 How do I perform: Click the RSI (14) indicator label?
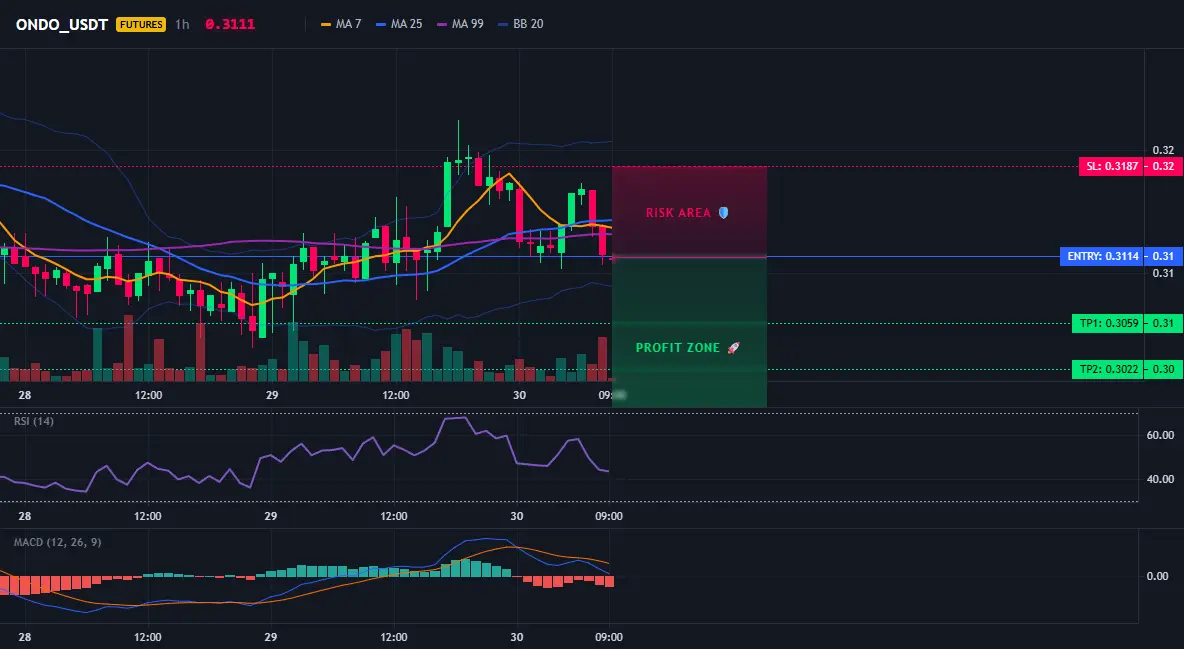tap(34, 421)
